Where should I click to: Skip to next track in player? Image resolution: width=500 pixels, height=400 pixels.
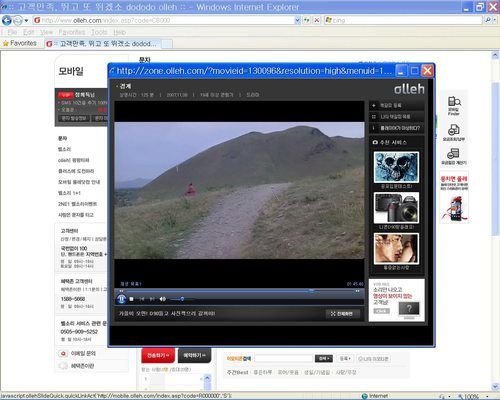152,299
